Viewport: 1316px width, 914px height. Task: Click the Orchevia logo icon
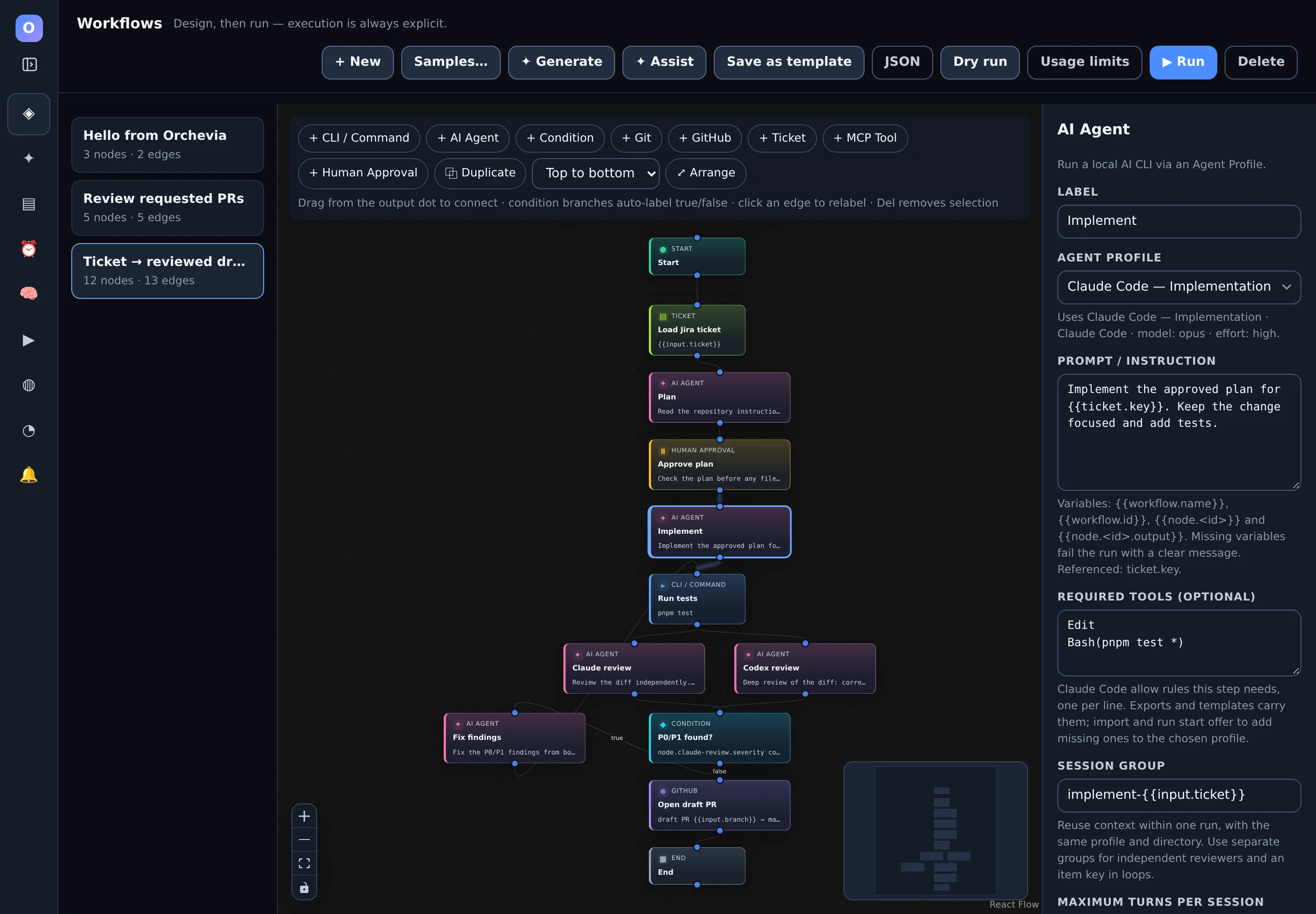click(29, 28)
